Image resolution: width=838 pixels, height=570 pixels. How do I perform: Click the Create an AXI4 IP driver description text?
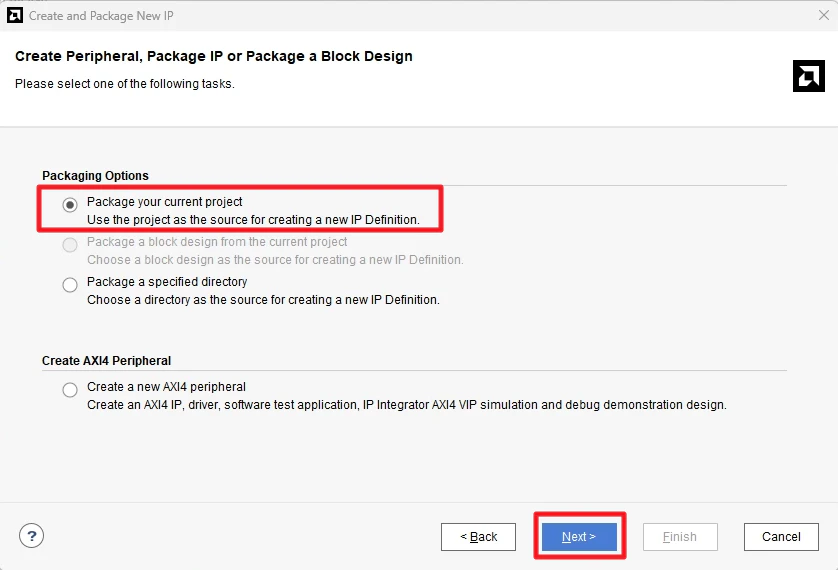pyautogui.click(x=406, y=405)
